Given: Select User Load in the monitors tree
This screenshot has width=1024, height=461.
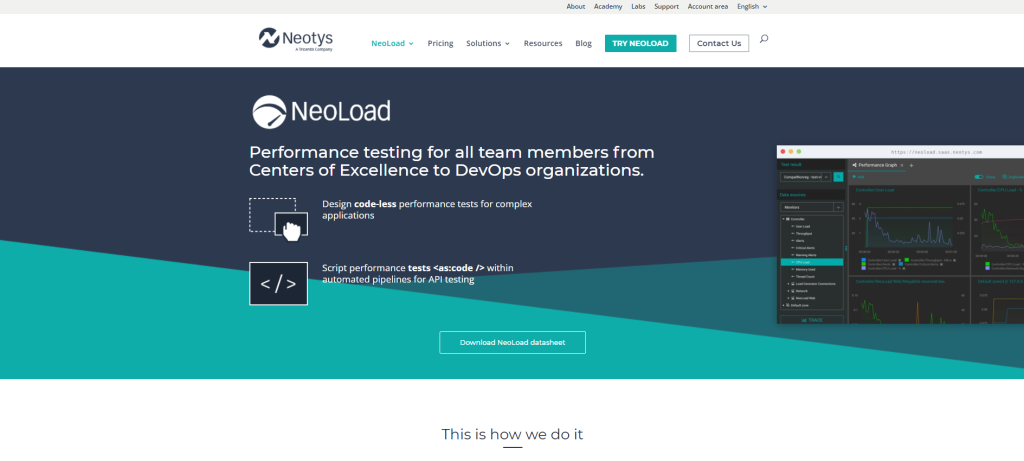Looking at the screenshot, I should pyautogui.click(x=803, y=227).
